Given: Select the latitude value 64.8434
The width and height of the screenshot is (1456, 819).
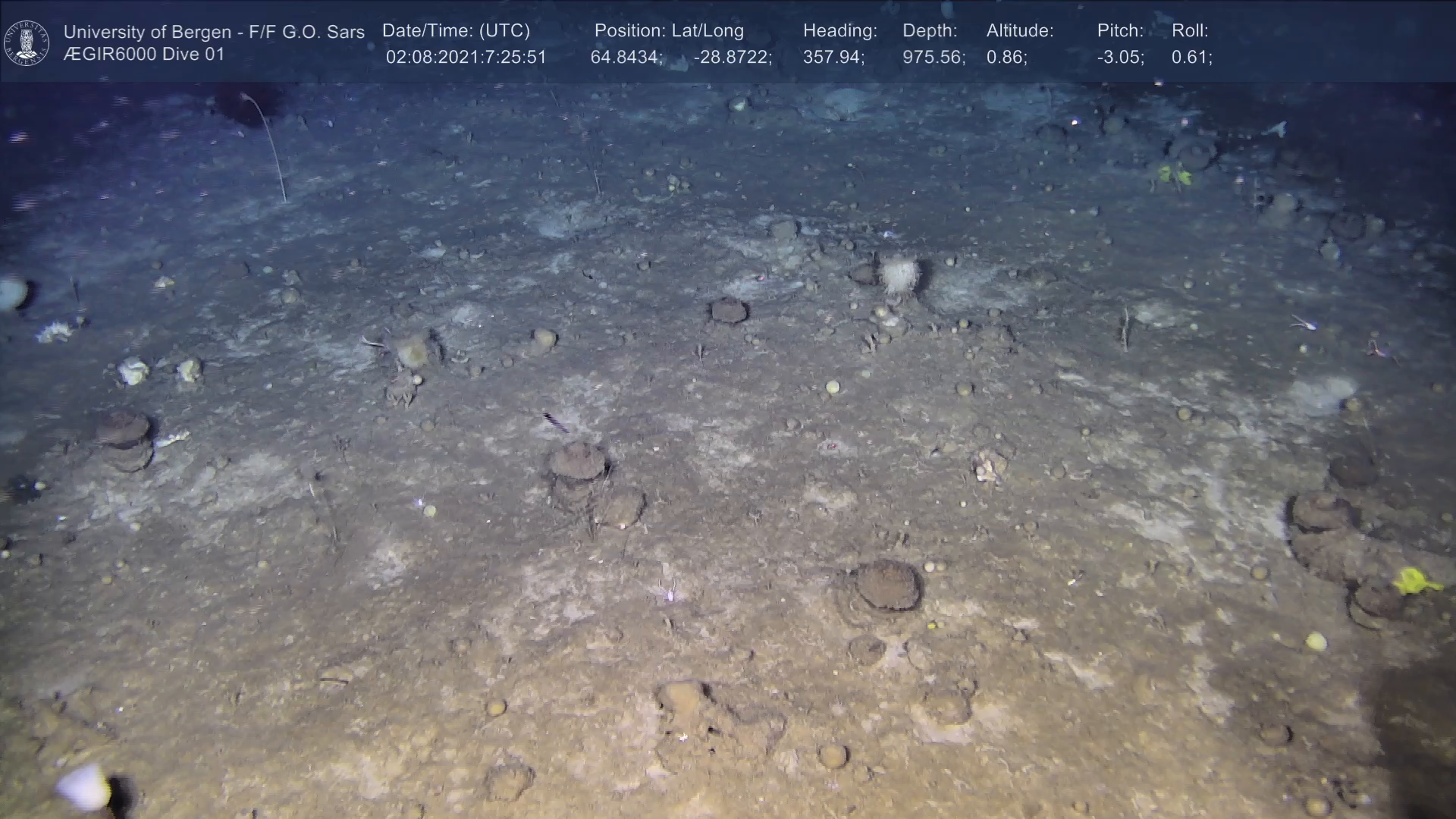Looking at the screenshot, I should pos(626,58).
